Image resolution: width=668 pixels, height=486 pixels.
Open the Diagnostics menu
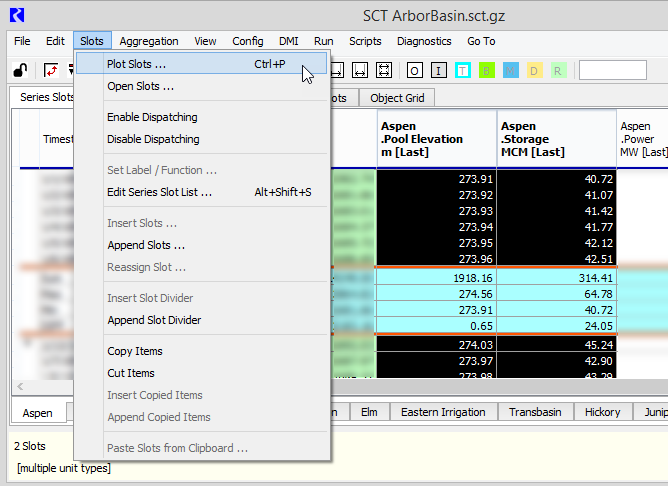coord(424,41)
